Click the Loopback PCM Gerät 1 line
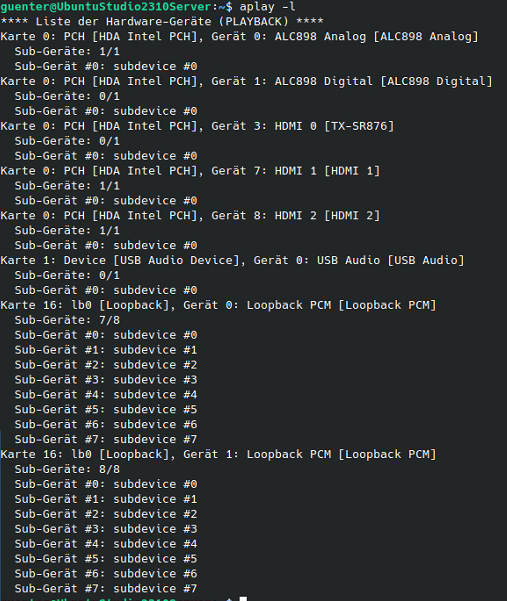Image resolution: width=507 pixels, height=601 pixels. click(218, 454)
